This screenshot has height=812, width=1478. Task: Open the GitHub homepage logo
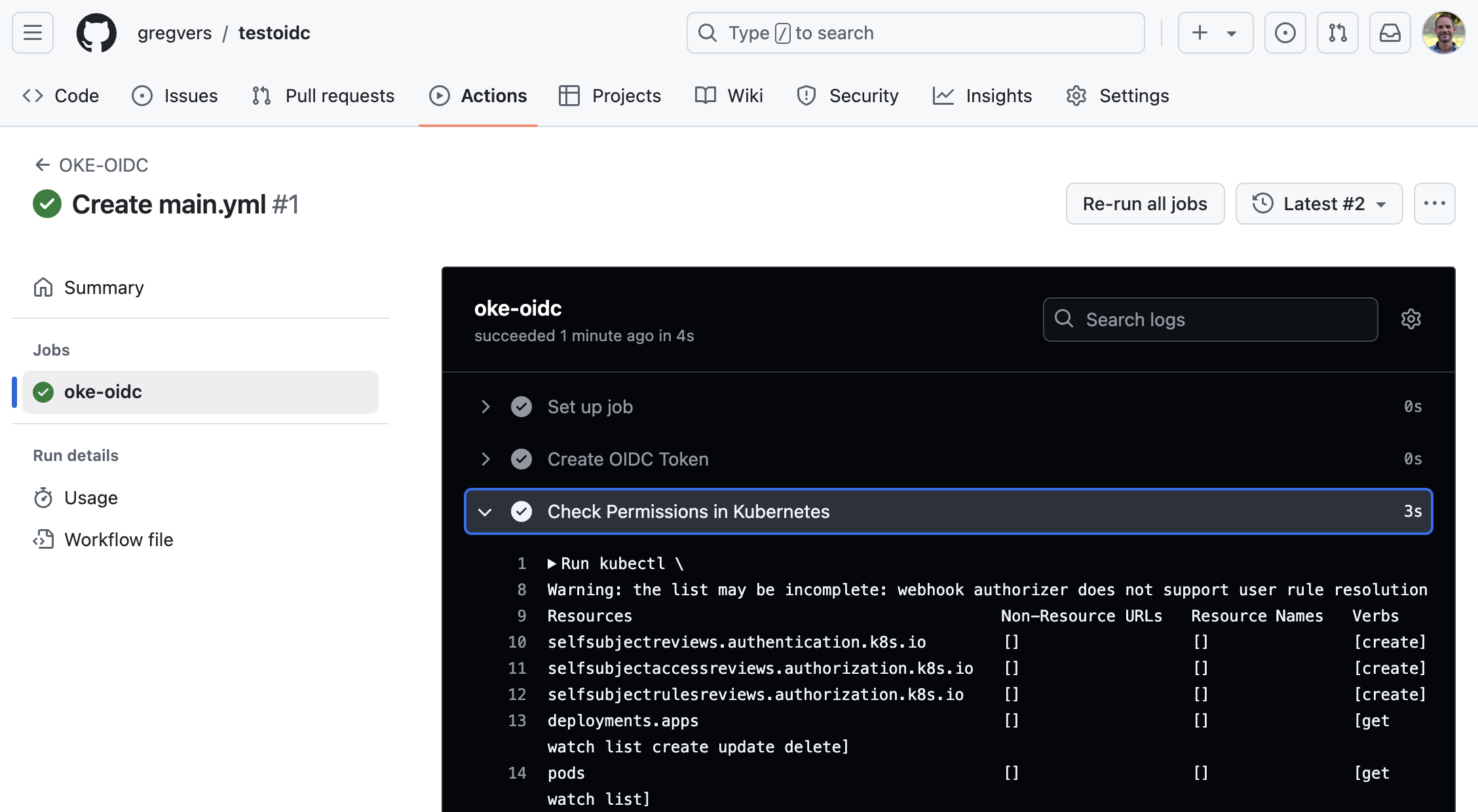coord(96,33)
